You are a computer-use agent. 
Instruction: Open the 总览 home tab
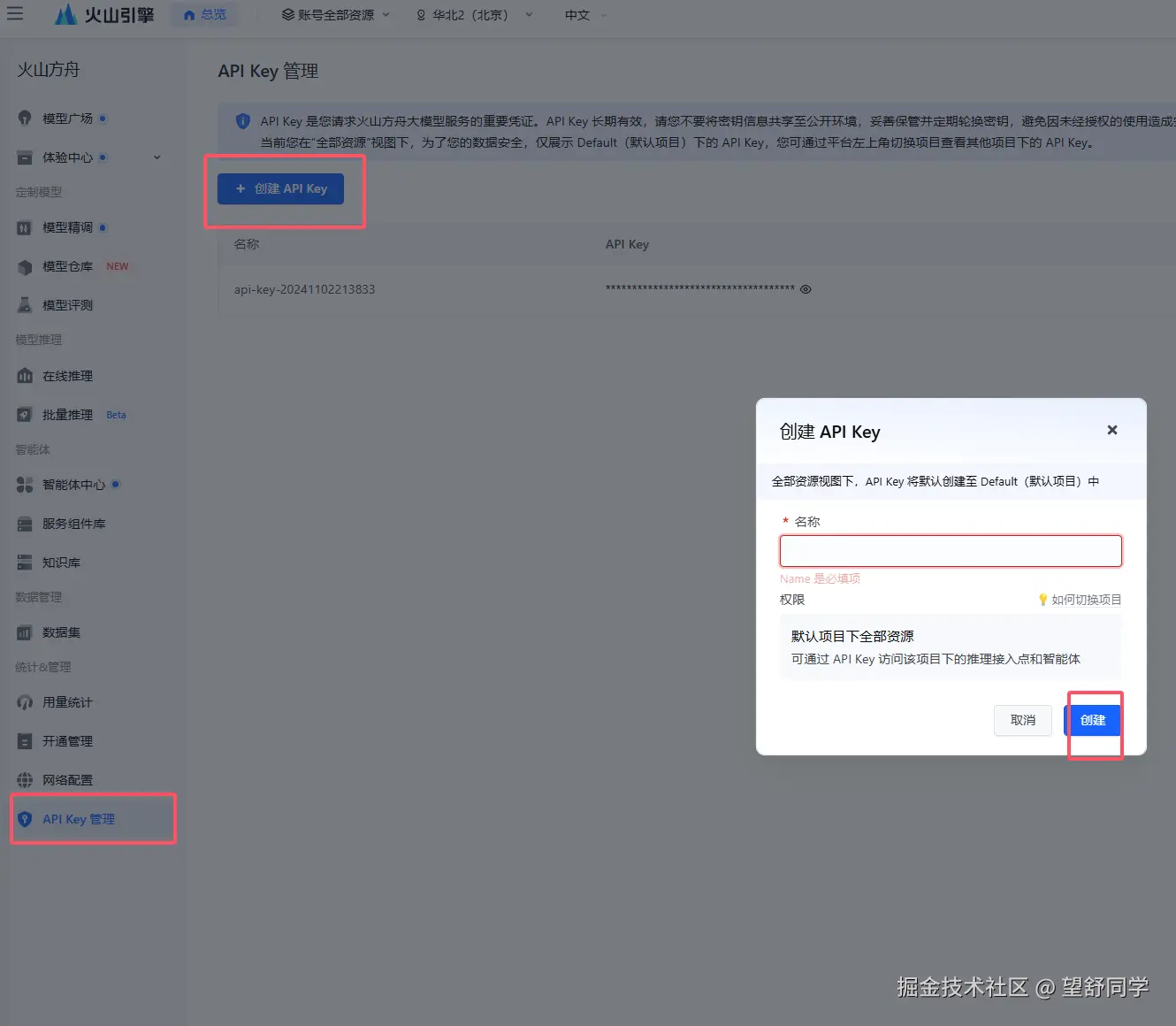pyautogui.click(x=204, y=14)
